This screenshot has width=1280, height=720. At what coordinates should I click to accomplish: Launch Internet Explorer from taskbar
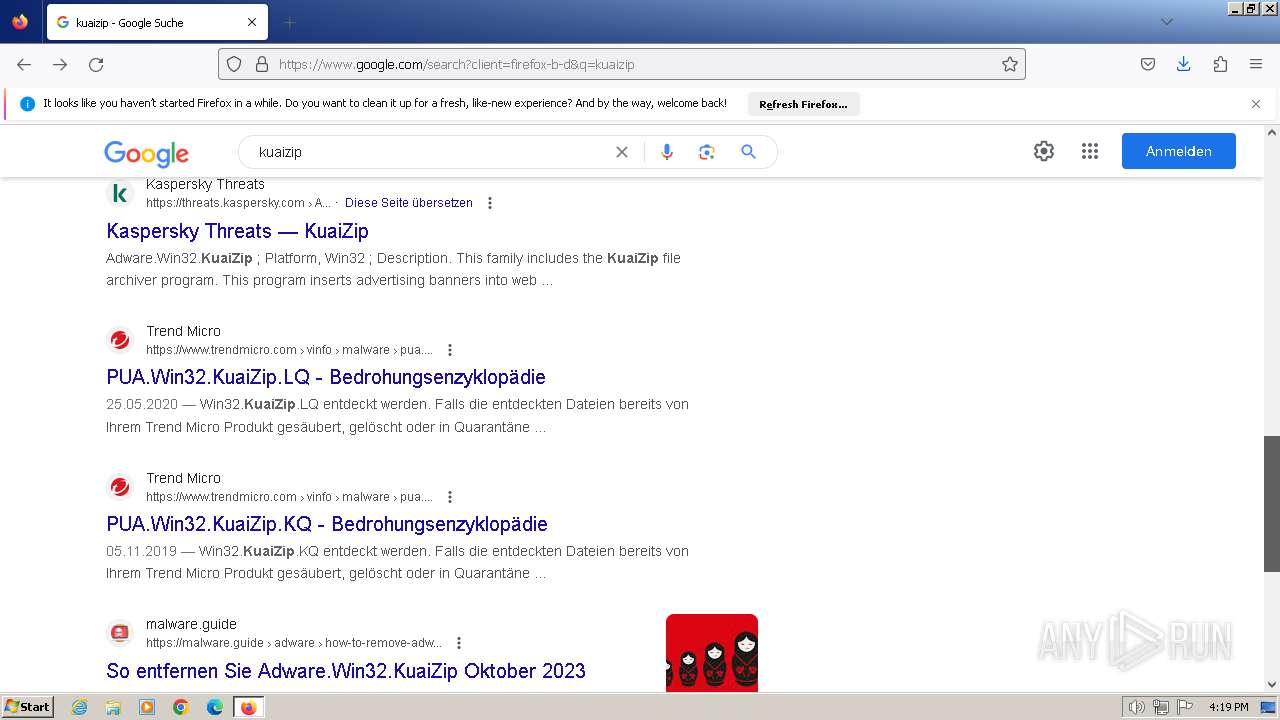coord(79,707)
